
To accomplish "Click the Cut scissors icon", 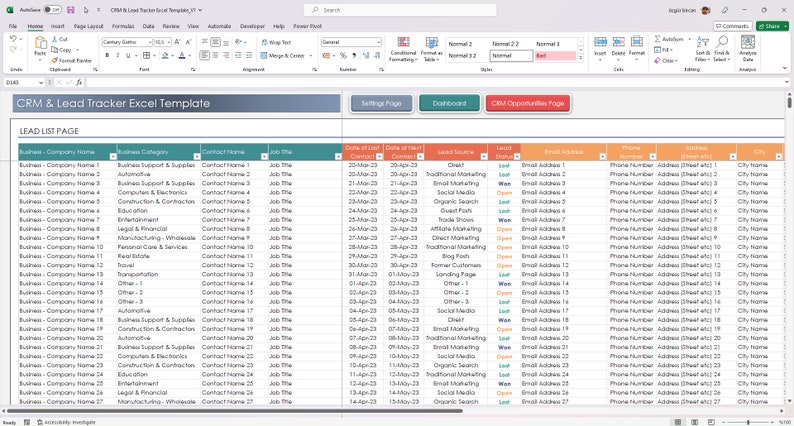I will point(55,39).
